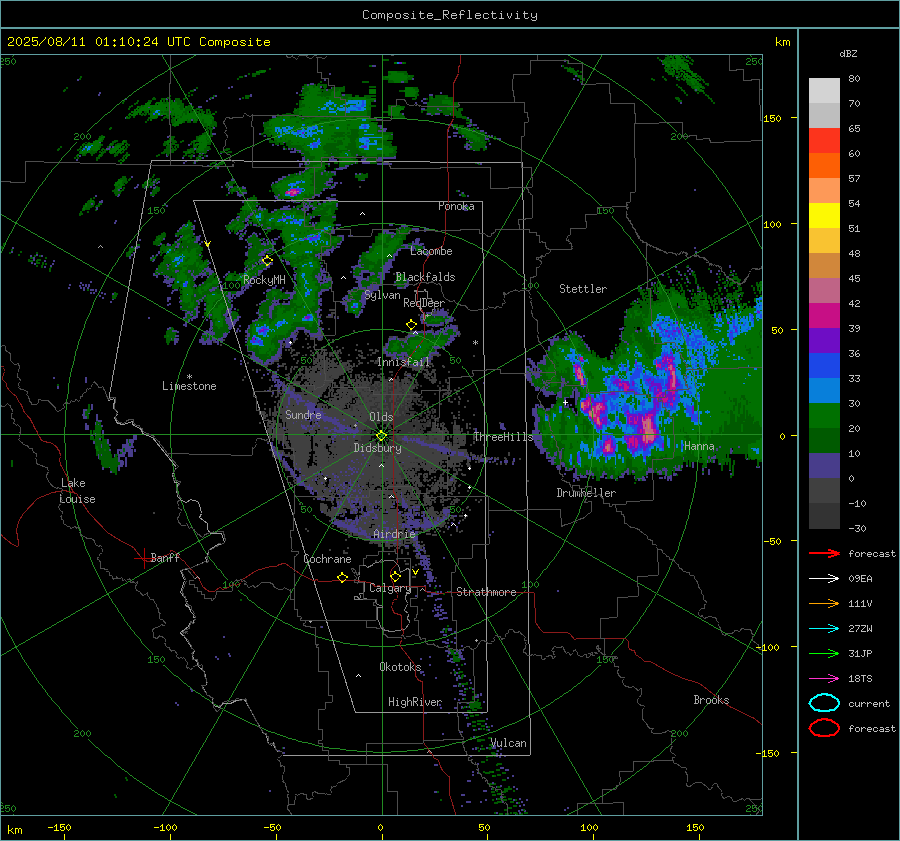Click the Airdrie label
Viewport: 900px width, 841px height.
click(x=394, y=534)
